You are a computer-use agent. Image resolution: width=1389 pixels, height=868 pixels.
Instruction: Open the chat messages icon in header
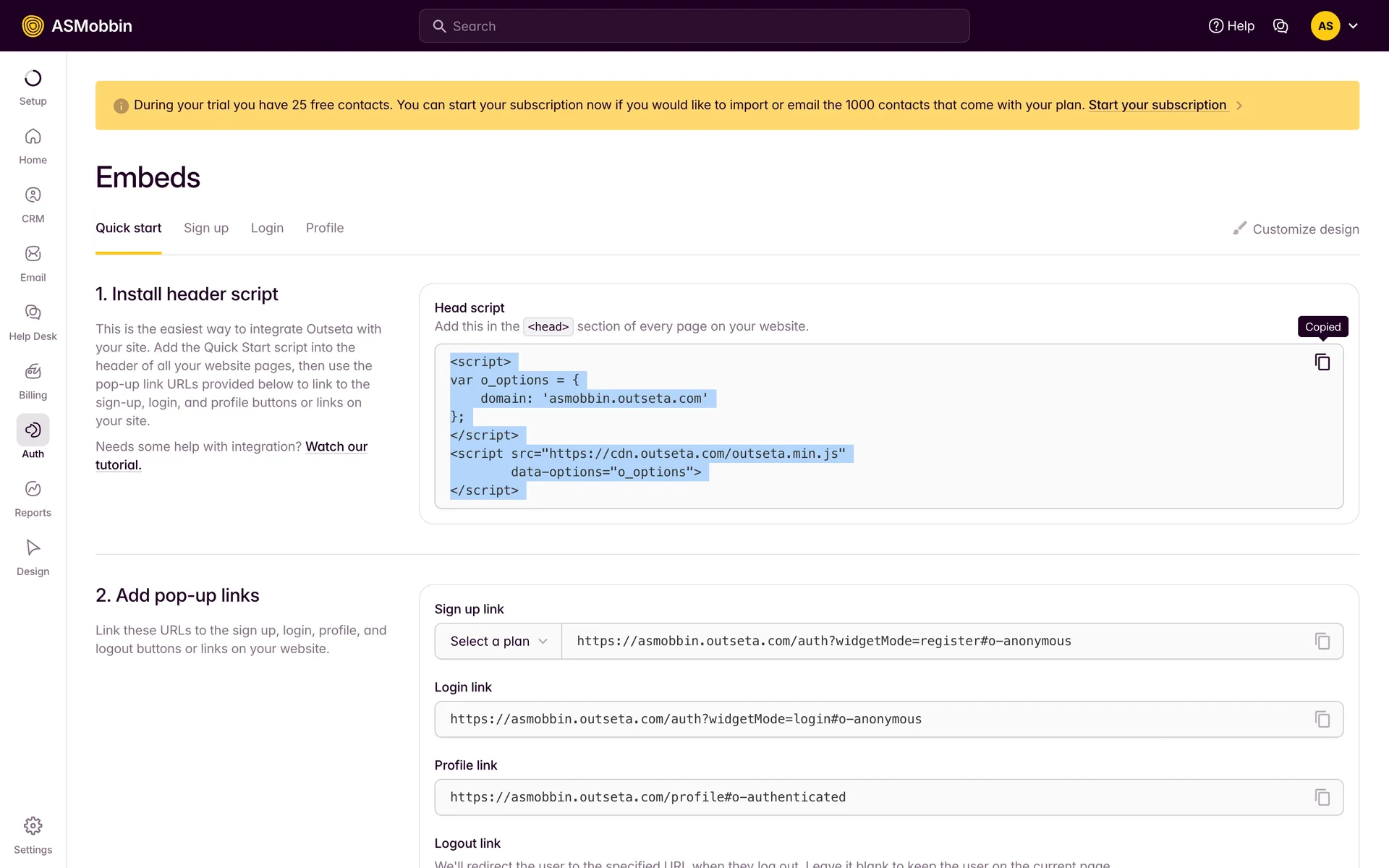click(x=1280, y=26)
